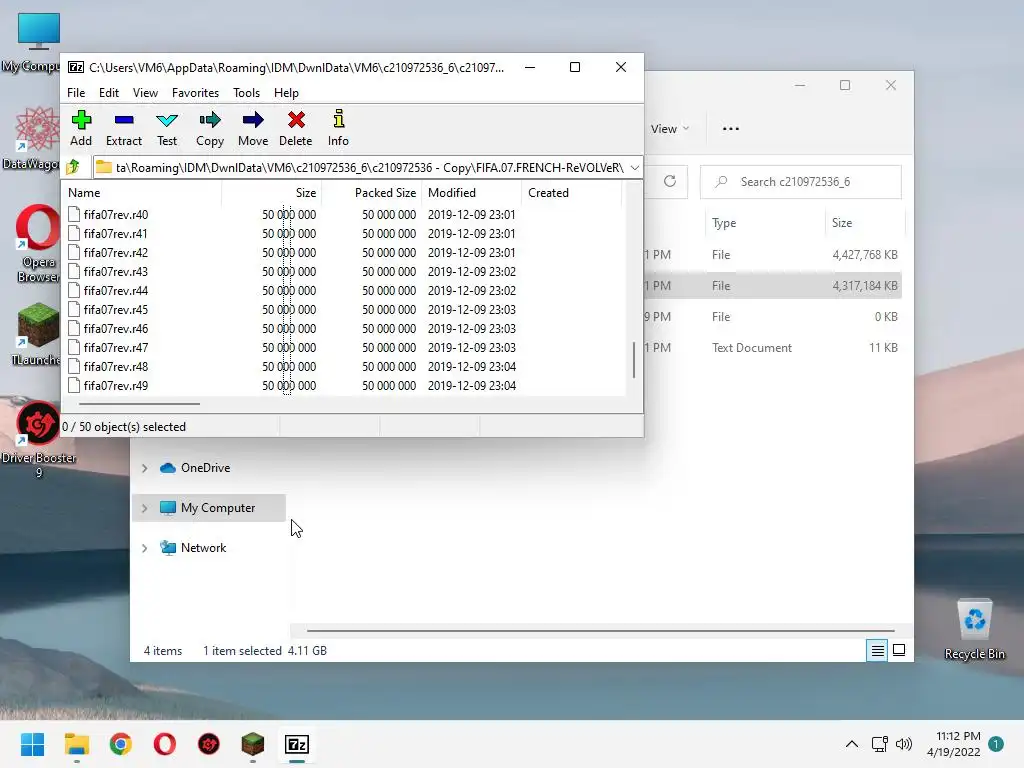Viewport: 1024px width, 768px height.
Task: Click the Extract toolbar icon
Action: pyautogui.click(x=123, y=120)
